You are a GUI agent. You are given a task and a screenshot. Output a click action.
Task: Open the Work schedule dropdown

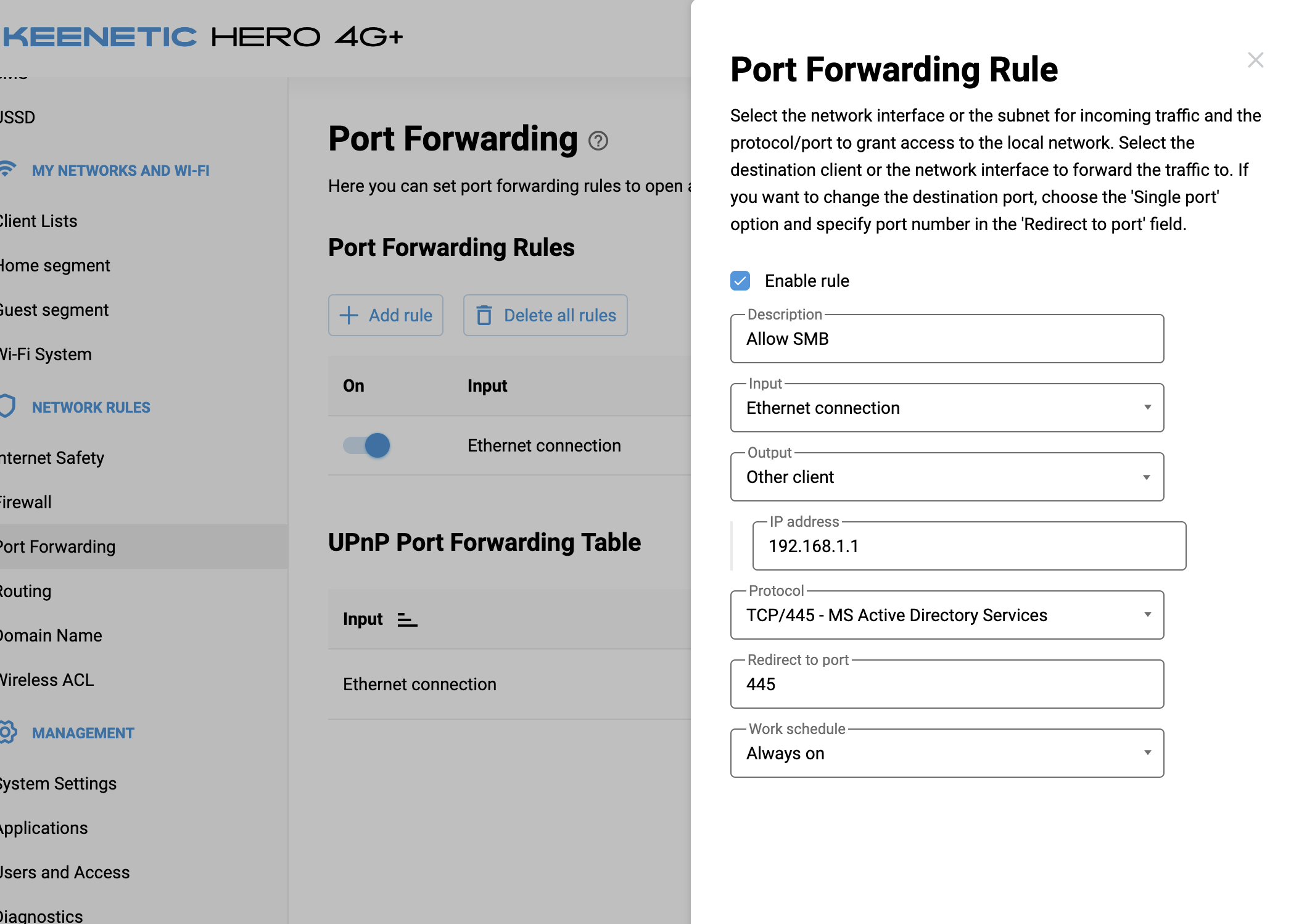(947, 753)
